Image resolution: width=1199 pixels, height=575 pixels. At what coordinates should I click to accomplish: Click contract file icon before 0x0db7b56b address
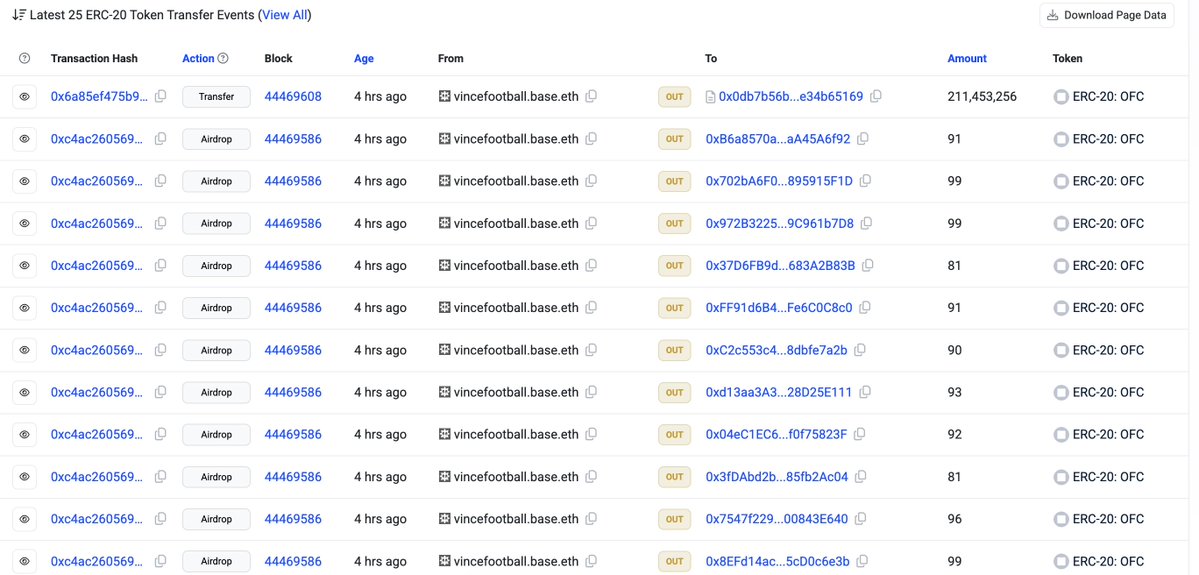[x=710, y=97]
